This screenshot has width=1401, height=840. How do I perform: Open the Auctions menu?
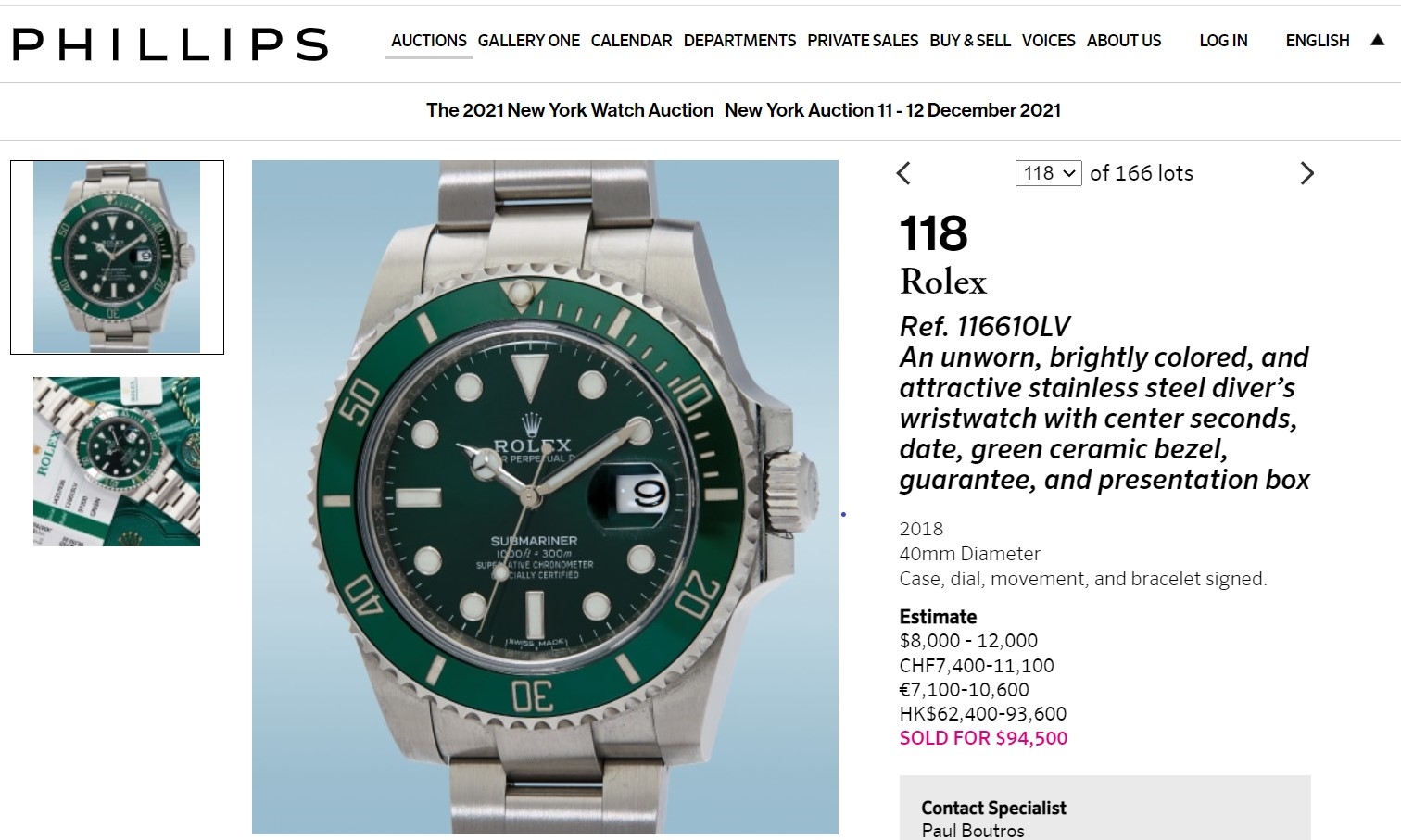point(428,41)
